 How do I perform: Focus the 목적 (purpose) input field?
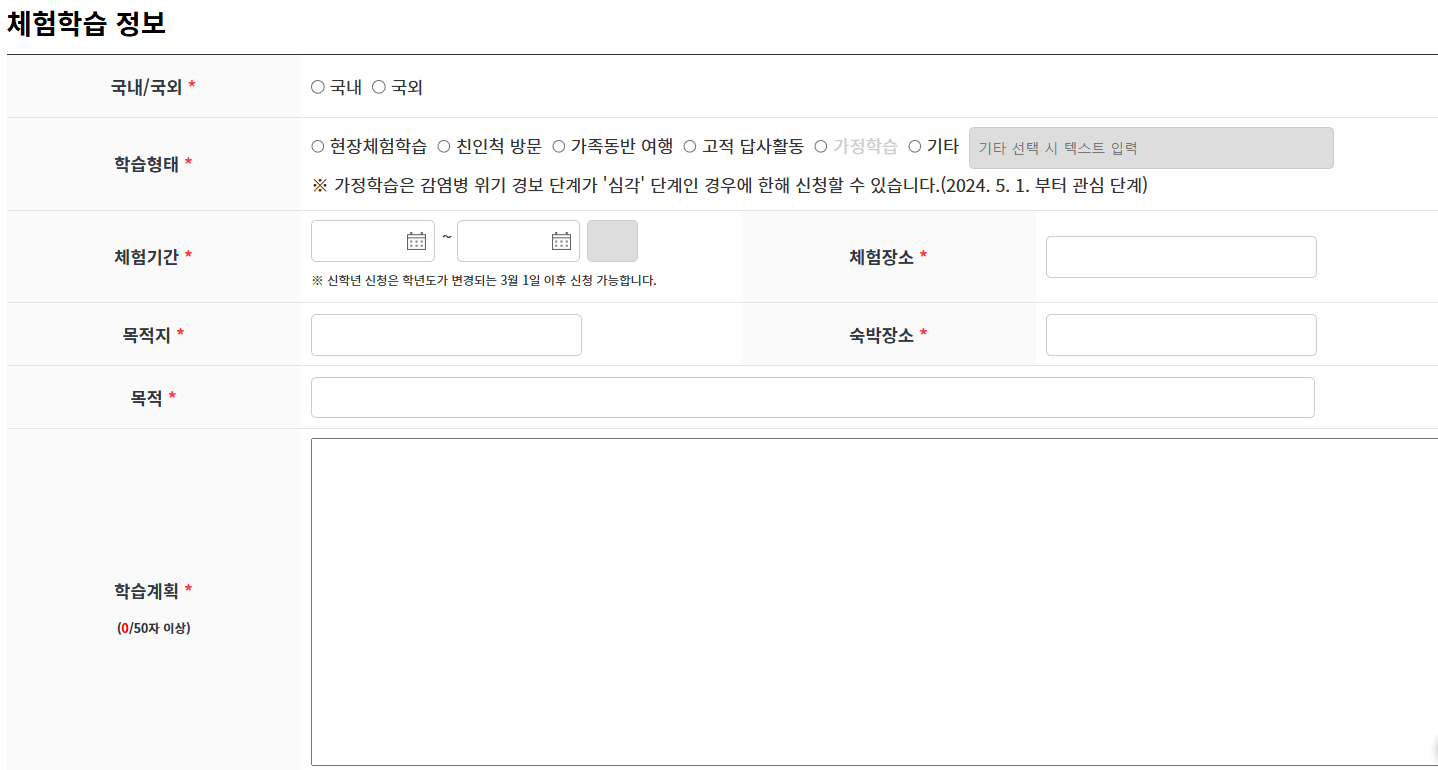(812, 397)
